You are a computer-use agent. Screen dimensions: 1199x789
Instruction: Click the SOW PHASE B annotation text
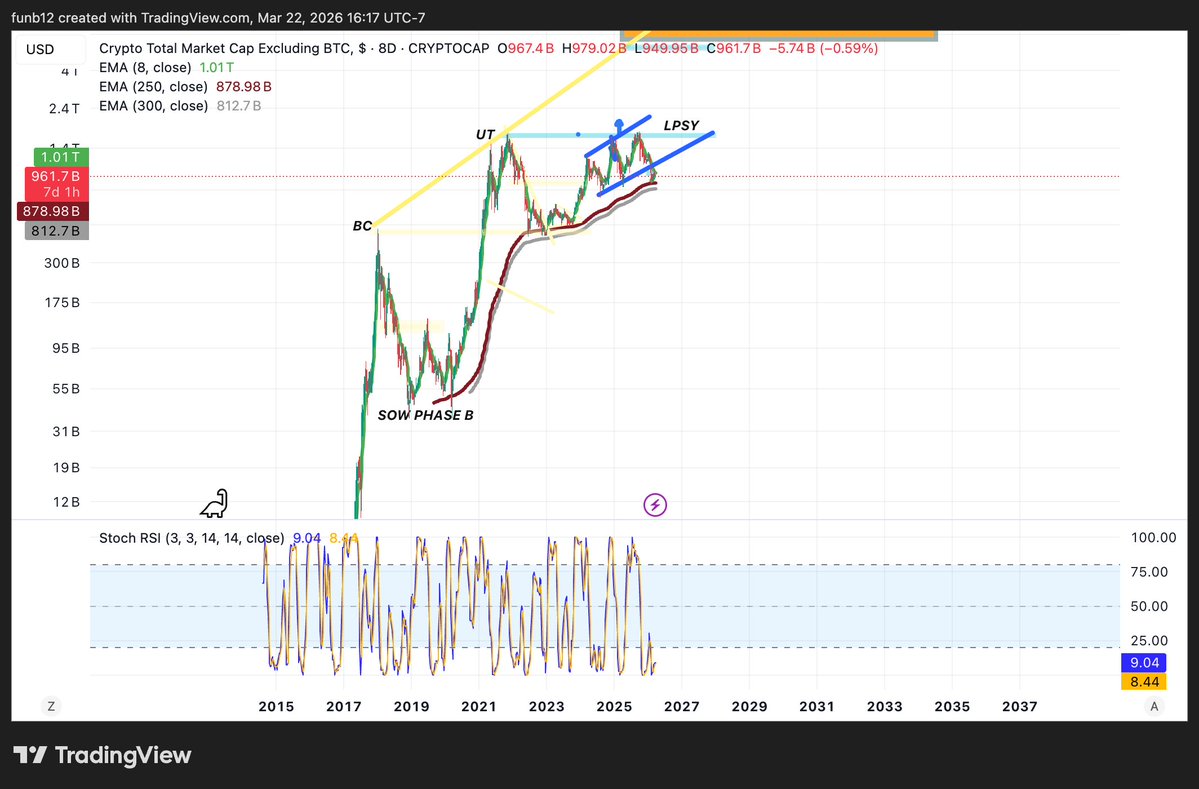pos(425,415)
